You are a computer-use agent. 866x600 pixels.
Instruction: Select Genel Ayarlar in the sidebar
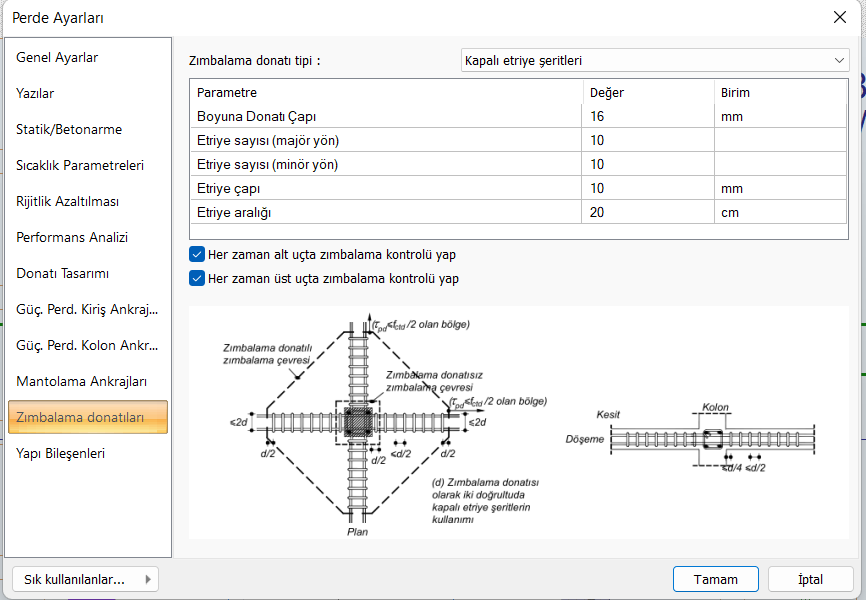click(57, 58)
